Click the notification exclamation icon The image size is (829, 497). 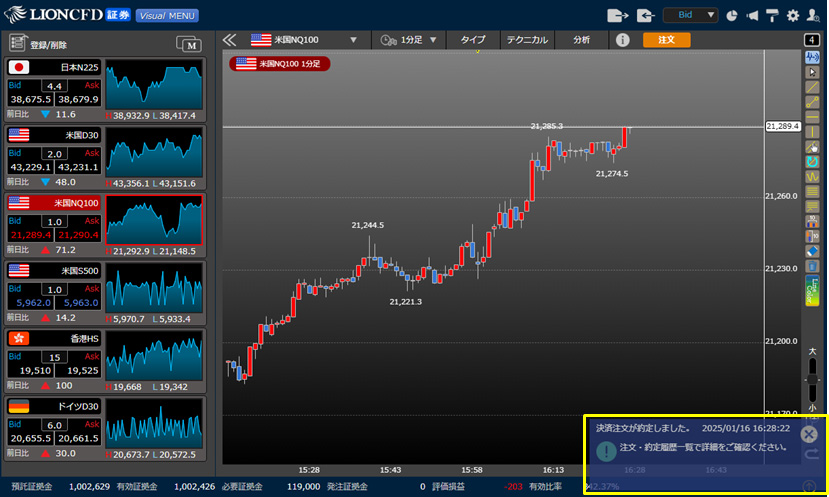tap(606, 451)
